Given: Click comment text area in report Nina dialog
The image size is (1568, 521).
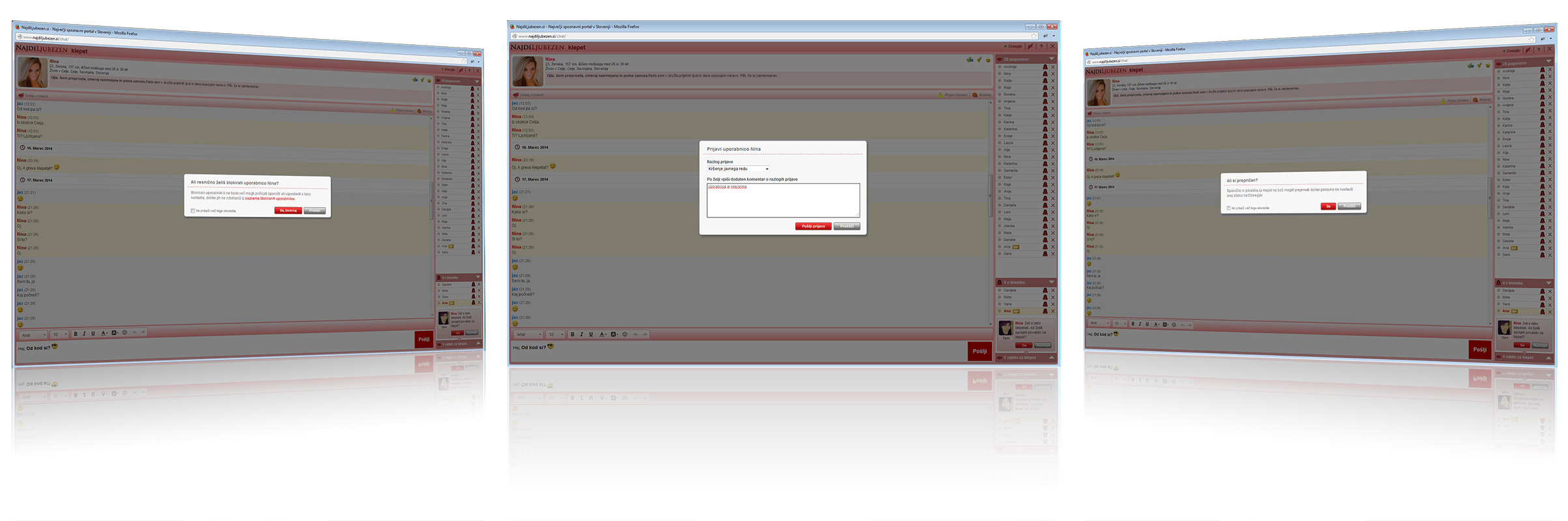Looking at the screenshot, I should 783,201.
